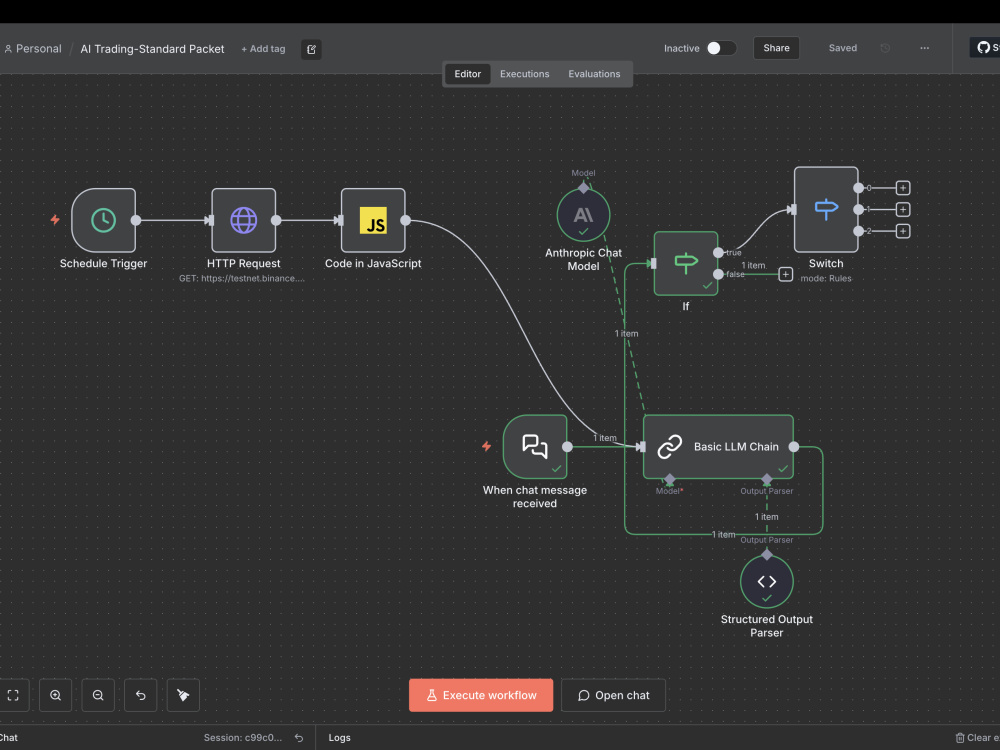Click the Basic LLM Chain Output Parser connector

tap(767, 479)
